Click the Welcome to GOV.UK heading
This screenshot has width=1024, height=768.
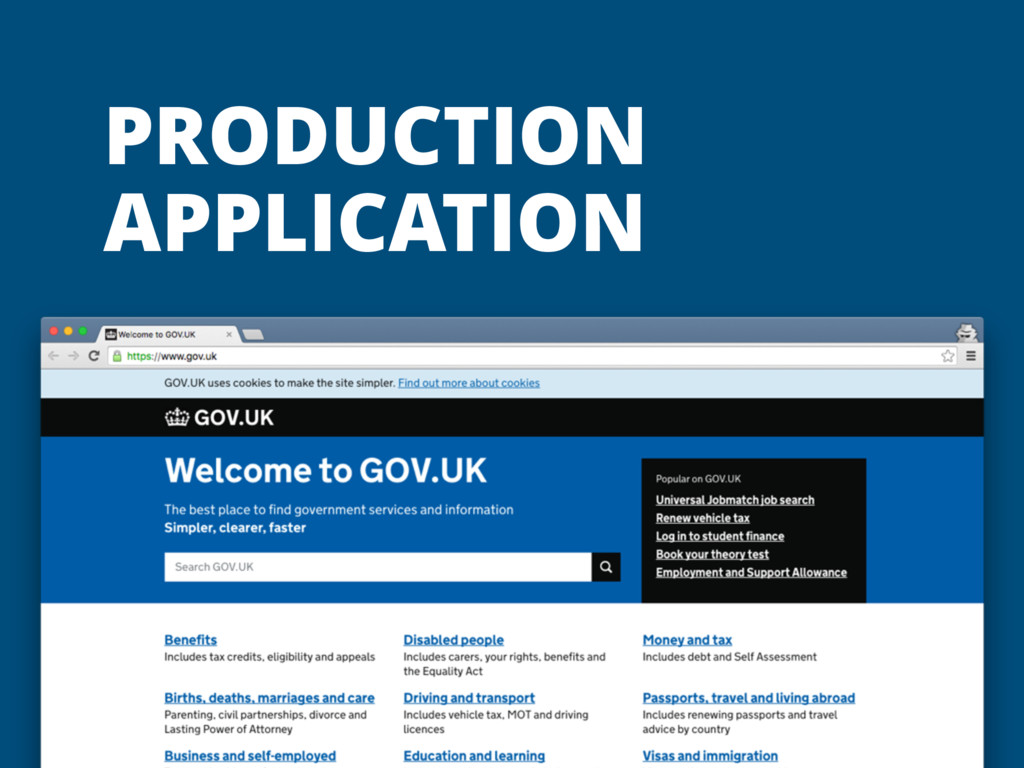tap(325, 470)
